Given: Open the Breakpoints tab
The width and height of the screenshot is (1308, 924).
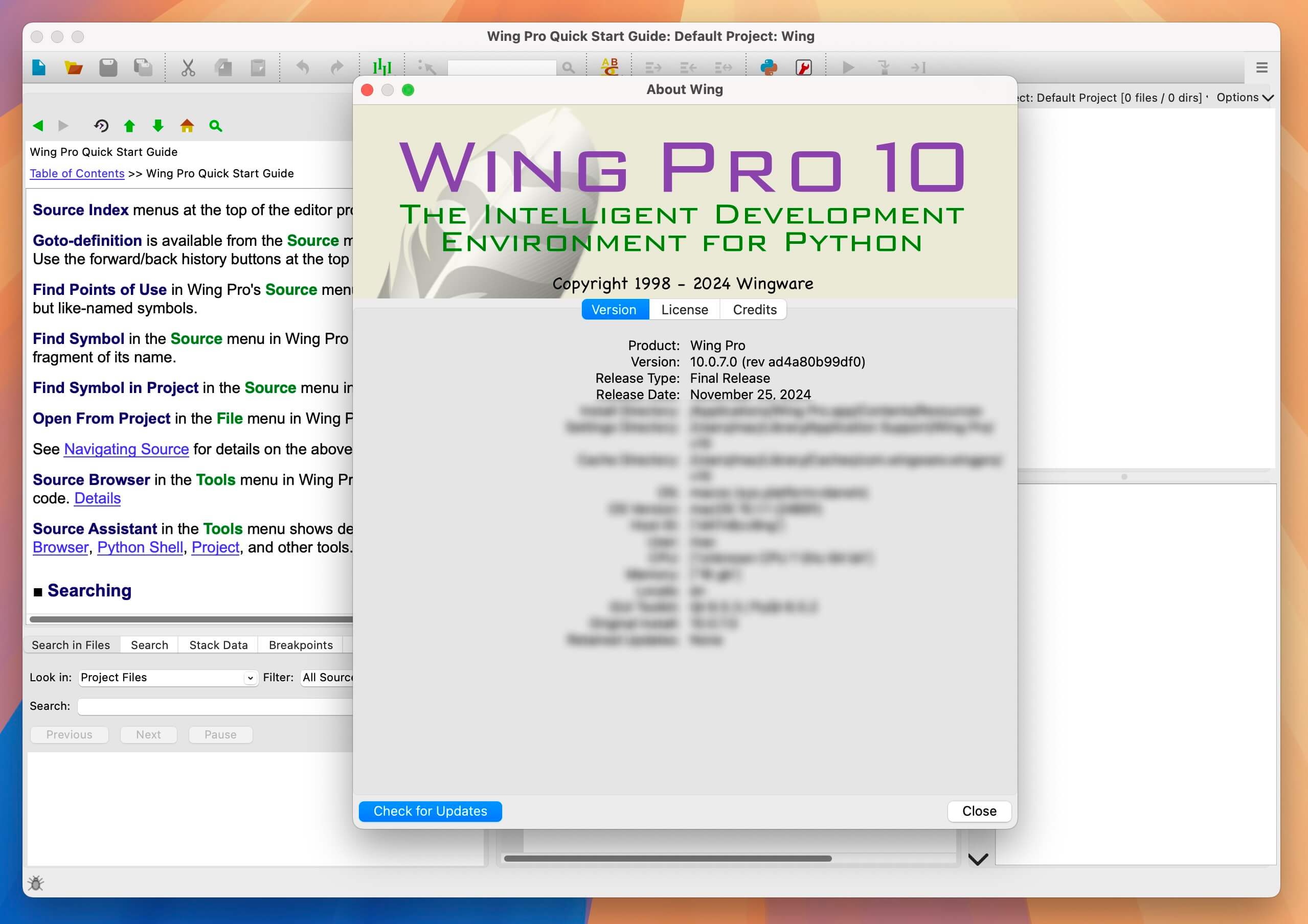Looking at the screenshot, I should coord(301,645).
